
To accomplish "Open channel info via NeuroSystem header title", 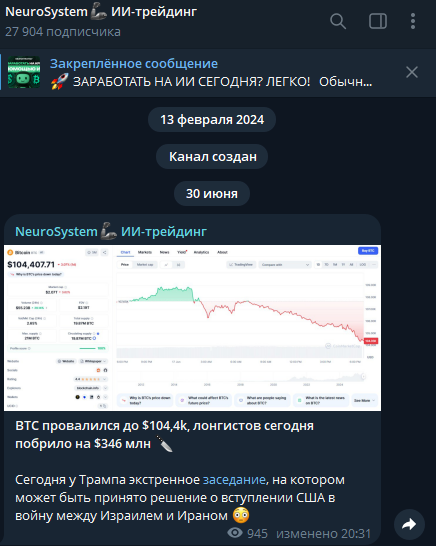I will (x=101, y=12).
